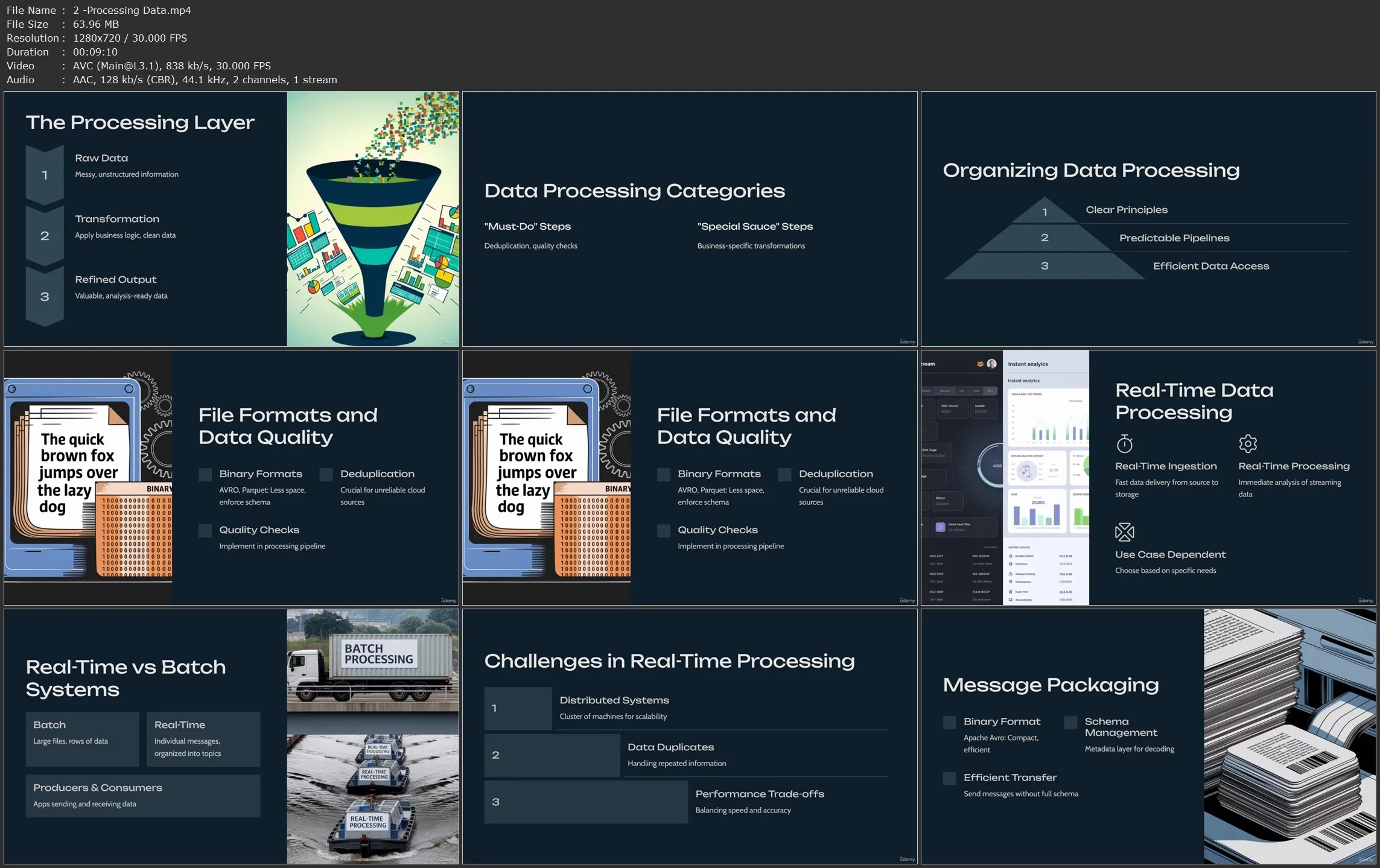1380x868 pixels.
Task: Click the "Clear Principles" label
Action: 1127,210
